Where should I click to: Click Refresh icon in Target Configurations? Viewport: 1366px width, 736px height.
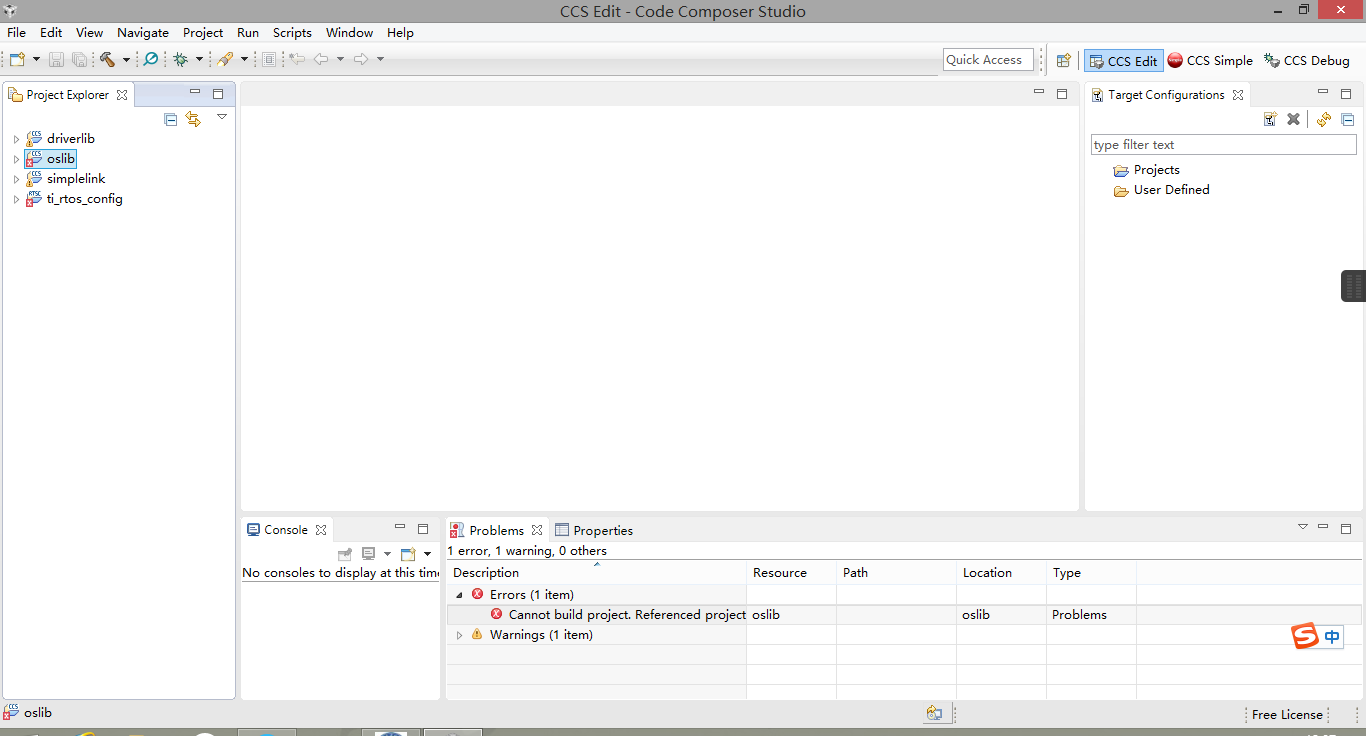click(x=1324, y=119)
